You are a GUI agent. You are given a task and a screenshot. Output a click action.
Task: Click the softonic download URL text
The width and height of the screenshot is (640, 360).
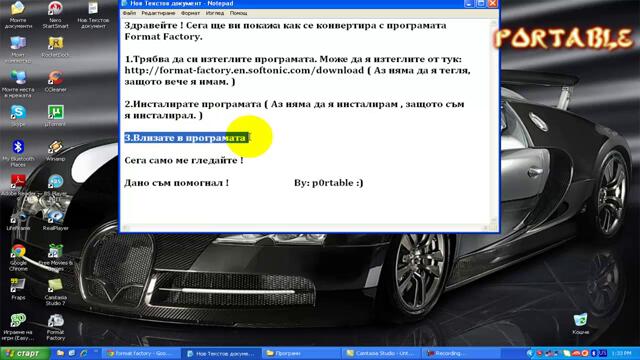244,70
